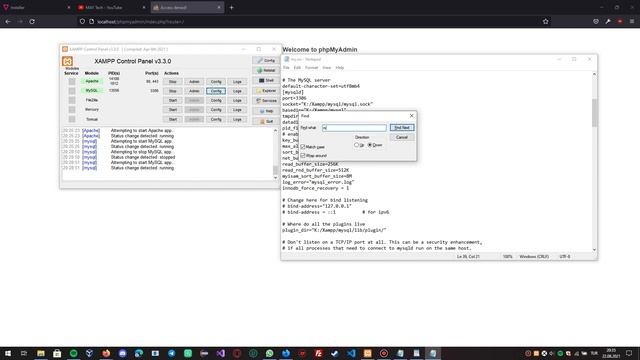Screen dimensions: 640x360
Task: Uncheck Match case in the Find dialog
Action: (303, 147)
